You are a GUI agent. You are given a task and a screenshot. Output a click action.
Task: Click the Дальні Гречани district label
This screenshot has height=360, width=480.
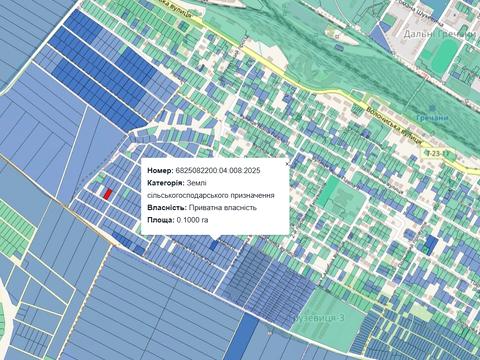point(439,34)
